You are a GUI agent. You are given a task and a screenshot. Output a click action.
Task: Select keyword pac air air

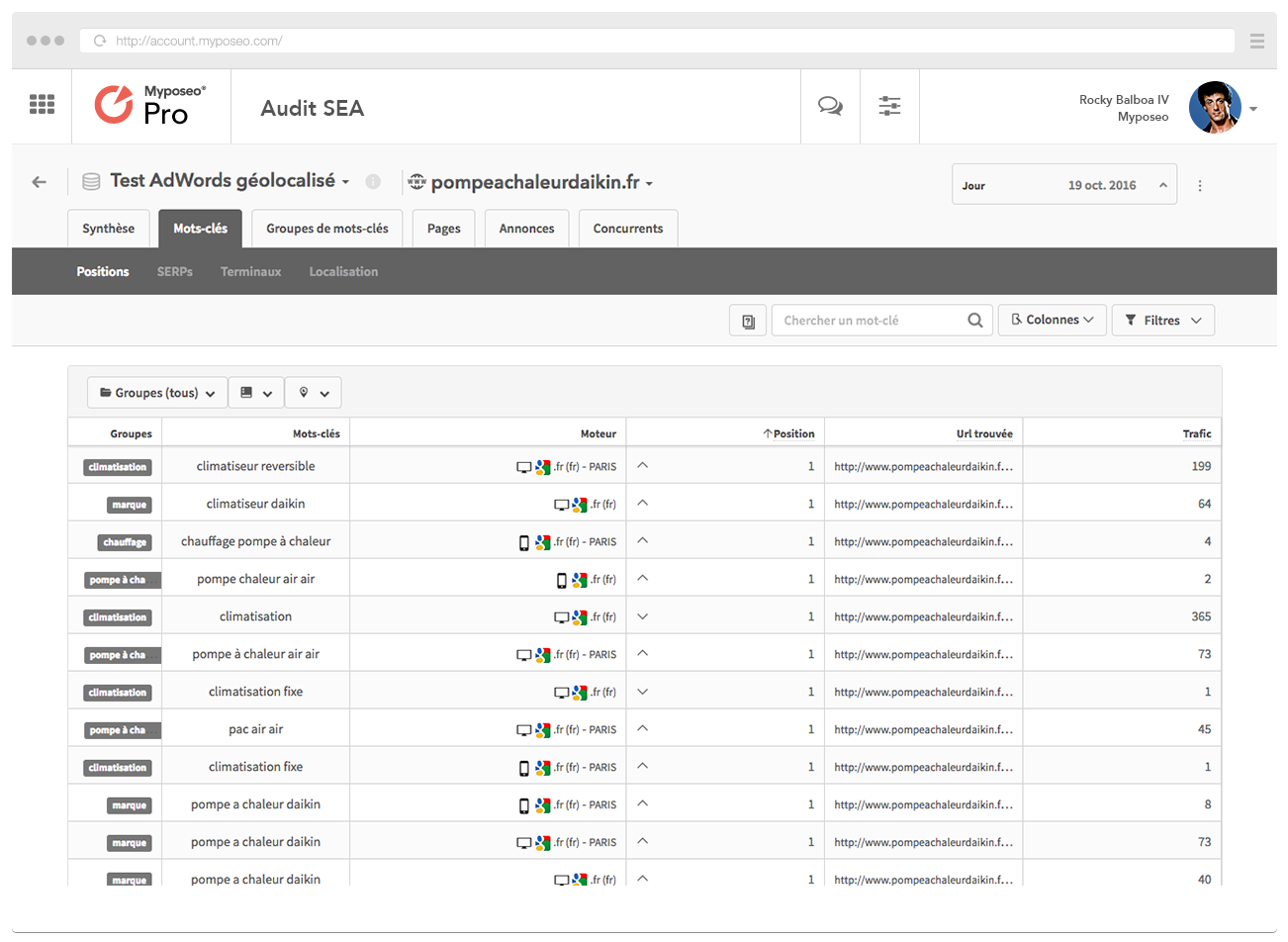pos(255,729)
